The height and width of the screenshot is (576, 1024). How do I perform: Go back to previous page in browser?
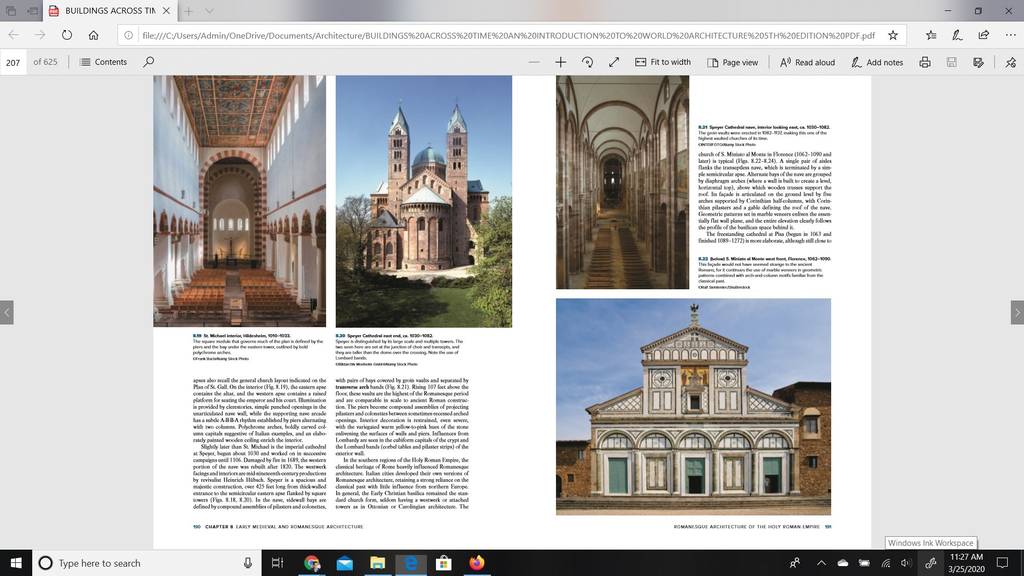[14, 35]
